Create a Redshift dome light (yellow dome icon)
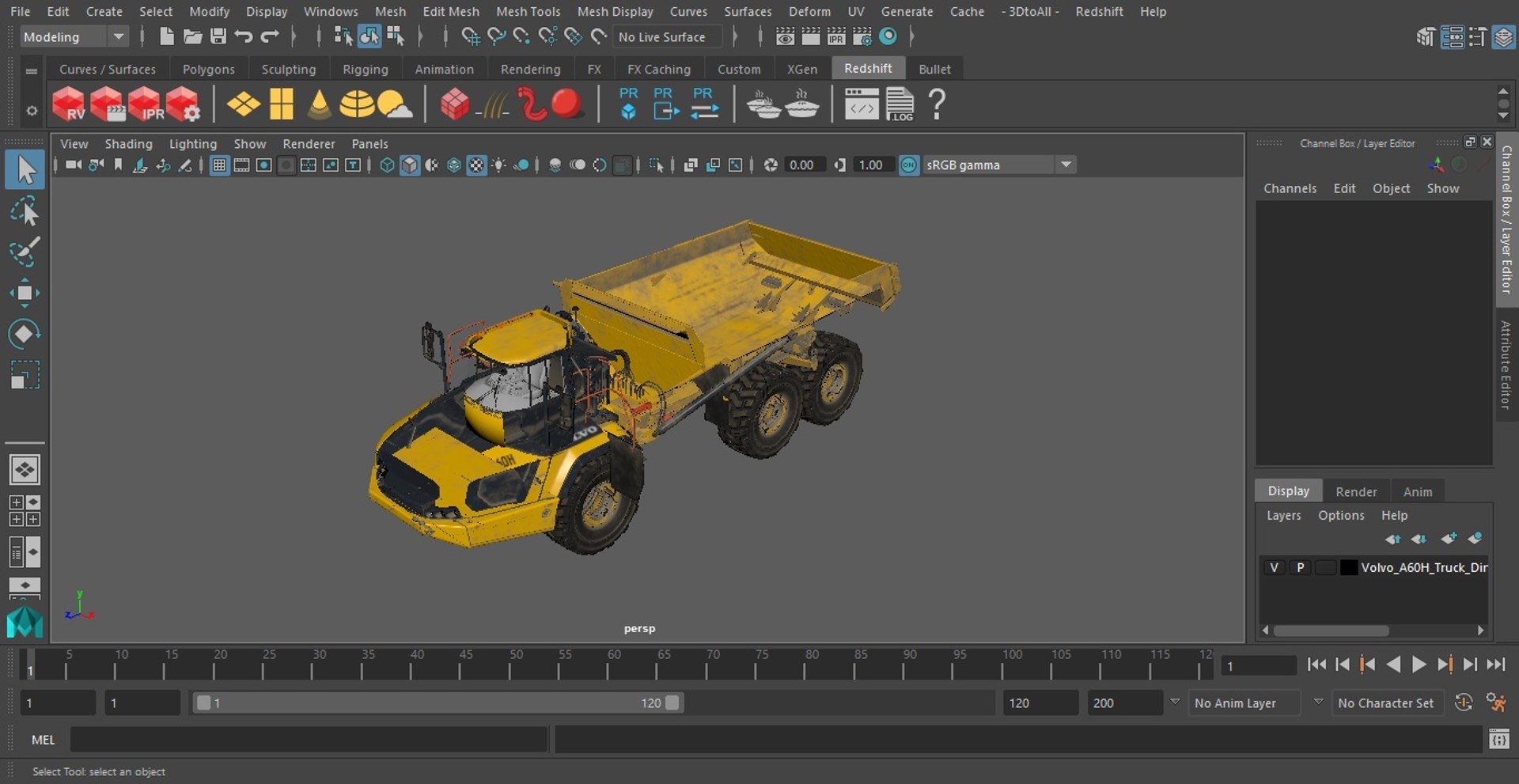 (x=357, y=104)
